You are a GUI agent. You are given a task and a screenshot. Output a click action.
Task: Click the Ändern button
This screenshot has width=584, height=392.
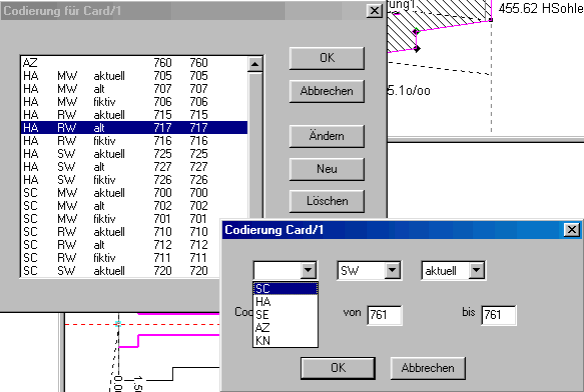point(327,136)
